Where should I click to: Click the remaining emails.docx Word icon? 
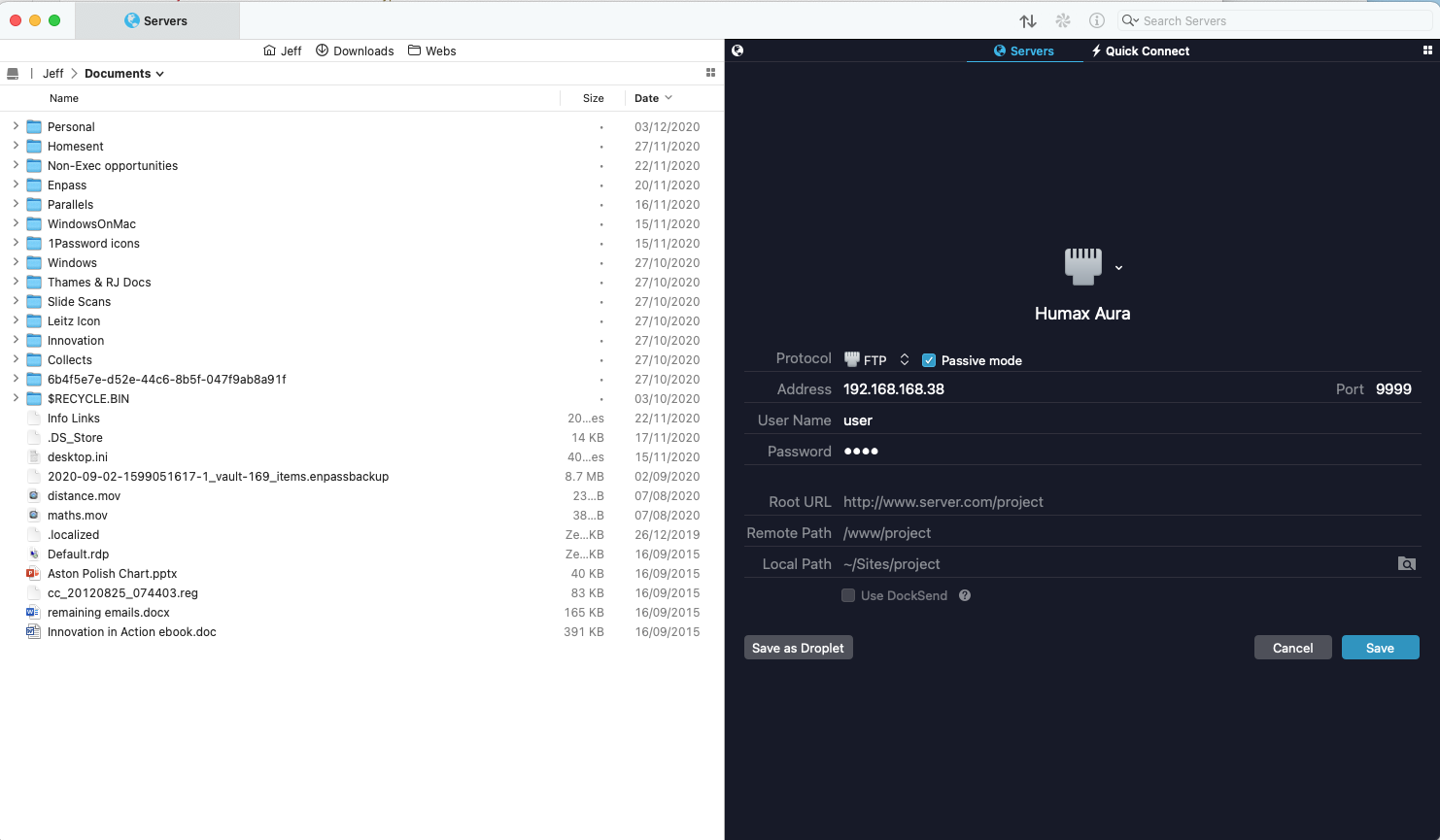[x=33, y=612]
